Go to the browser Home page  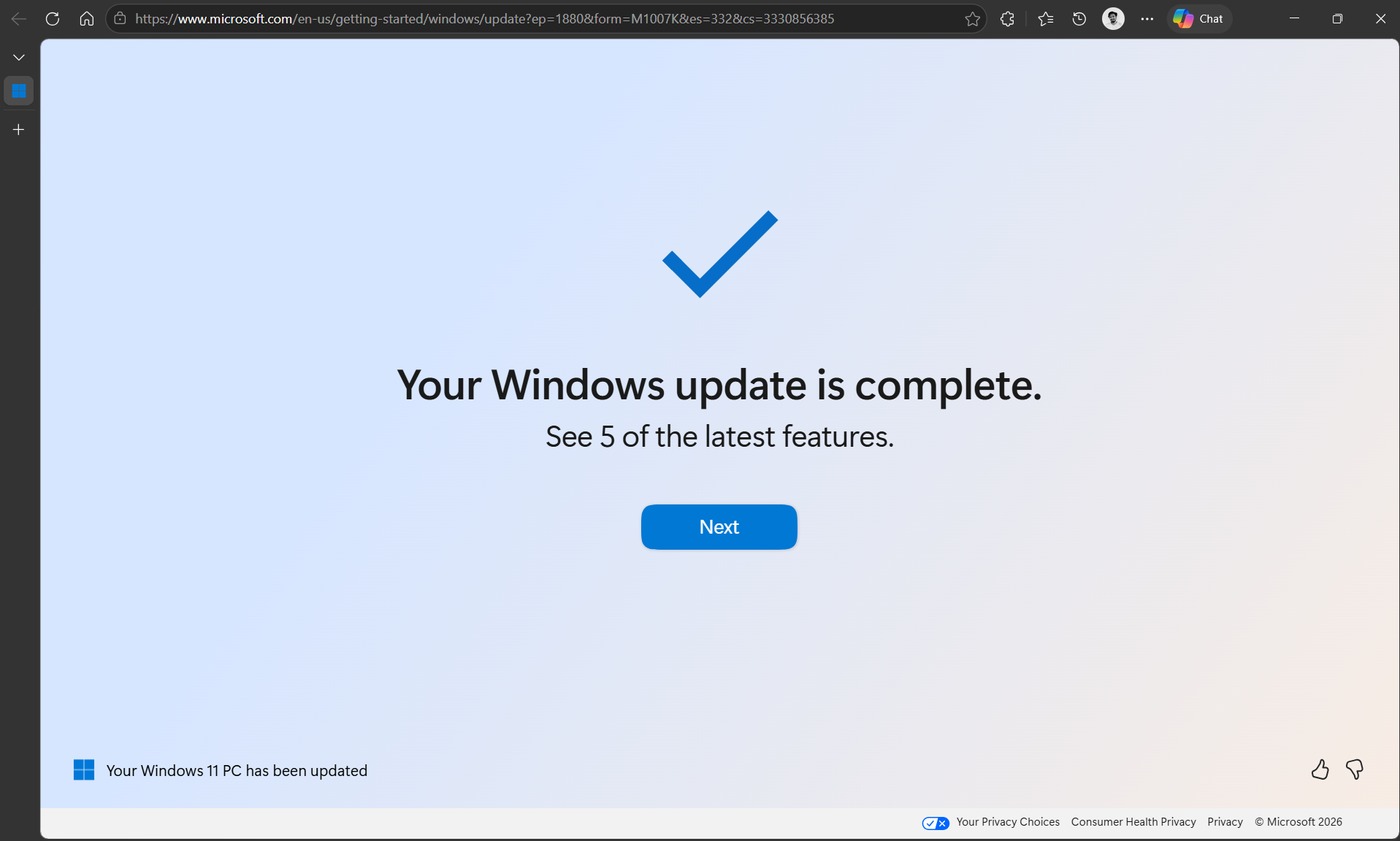tap(86, 18)
